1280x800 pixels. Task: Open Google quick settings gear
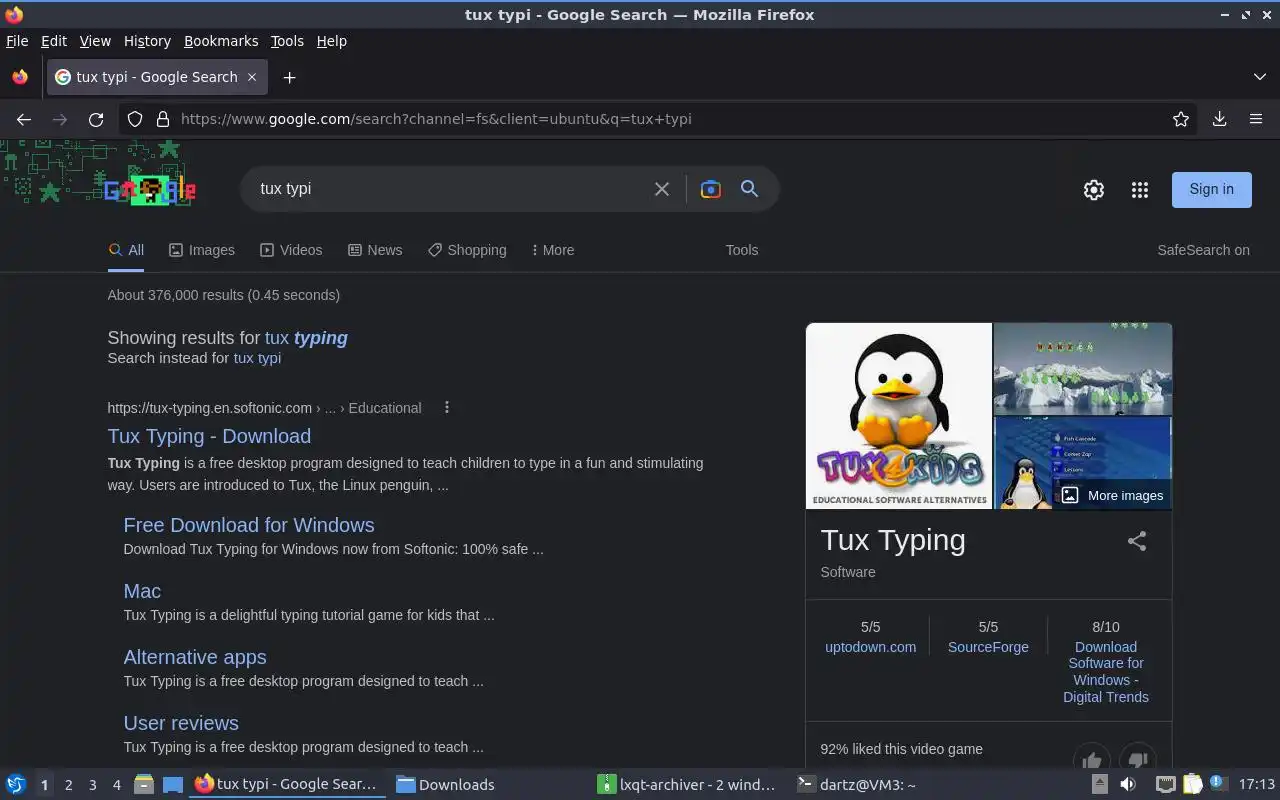pos(1094,190)
